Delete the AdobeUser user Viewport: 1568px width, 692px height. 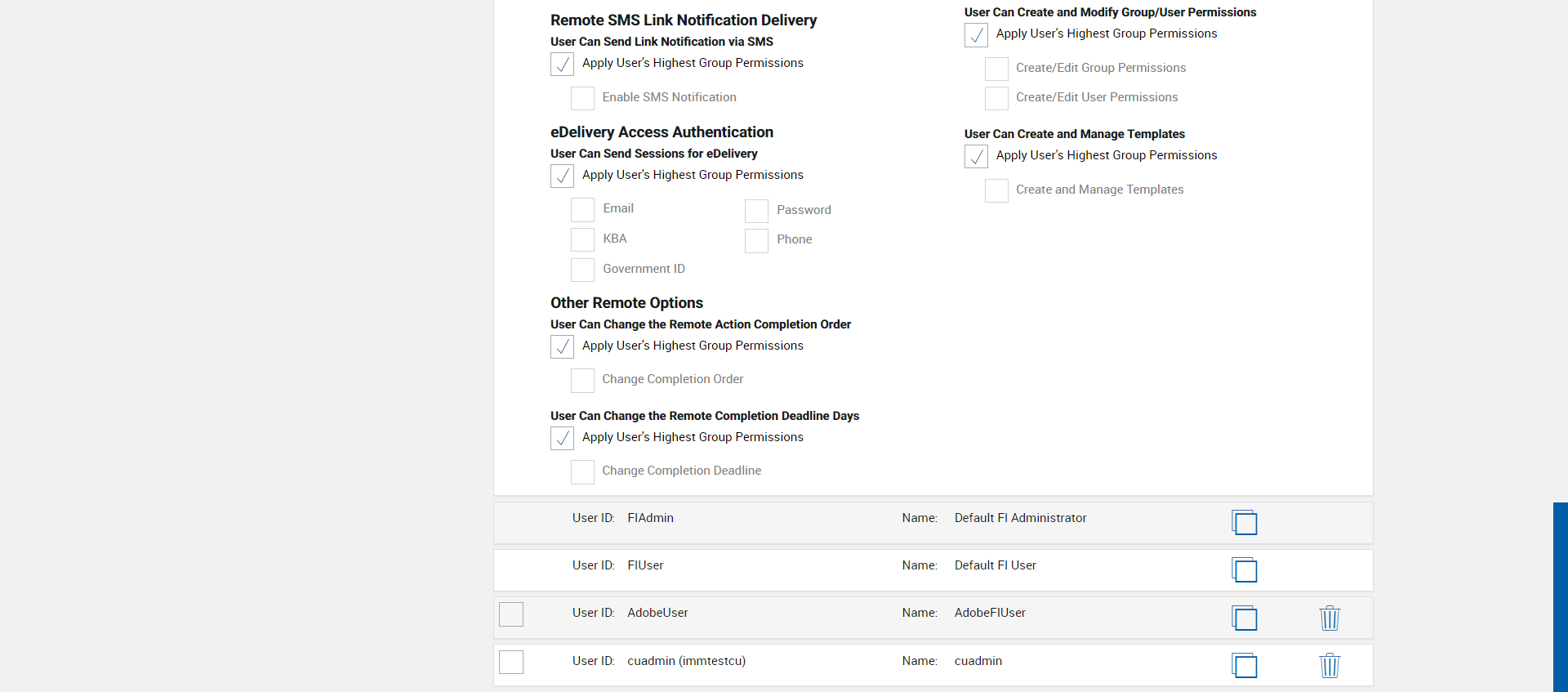point(1330,618)
